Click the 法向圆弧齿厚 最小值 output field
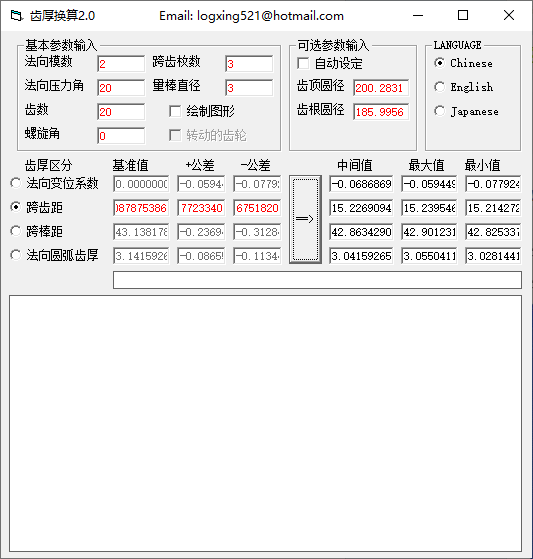Viewport: 533px width, 559px height. pos(493,256)
